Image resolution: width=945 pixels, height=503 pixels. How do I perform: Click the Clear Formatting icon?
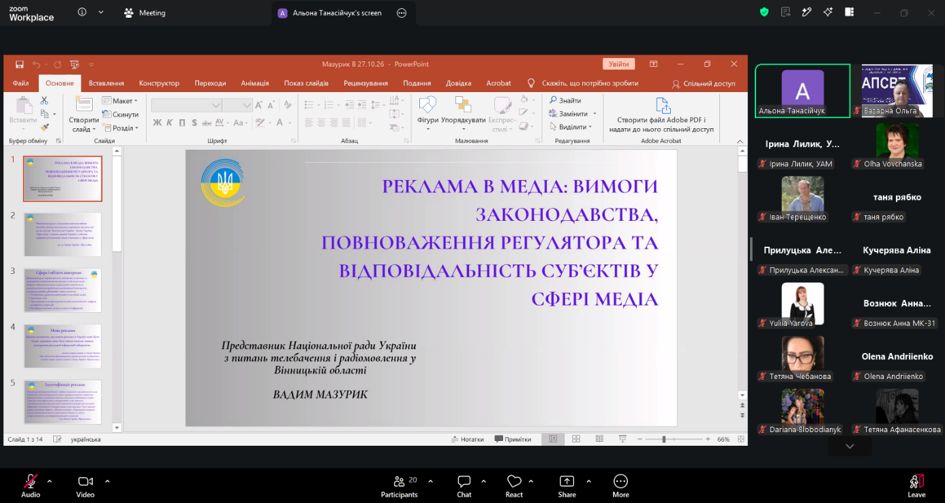pos(288,105)
